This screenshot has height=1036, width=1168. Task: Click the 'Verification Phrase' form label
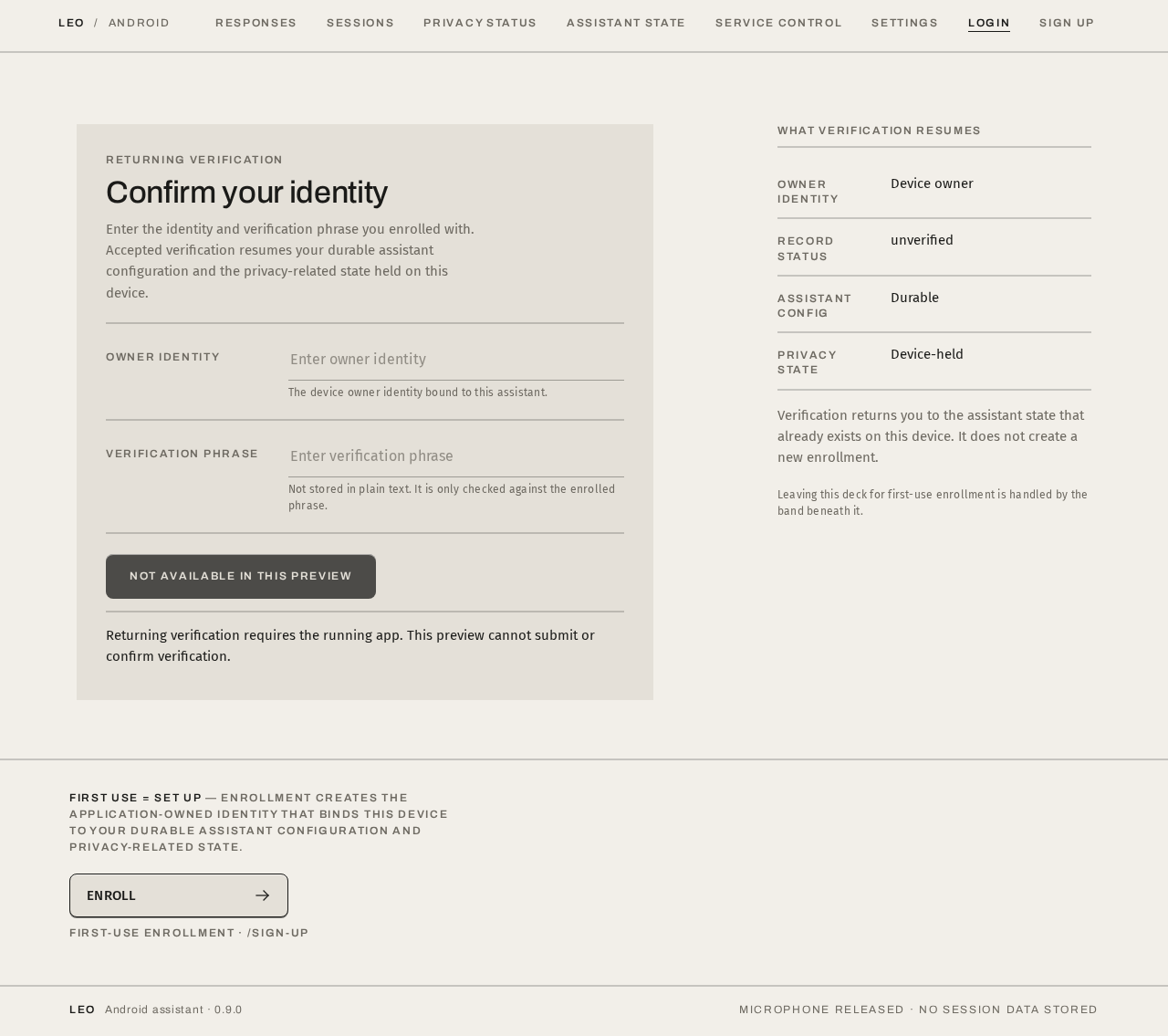pos(182,454)
